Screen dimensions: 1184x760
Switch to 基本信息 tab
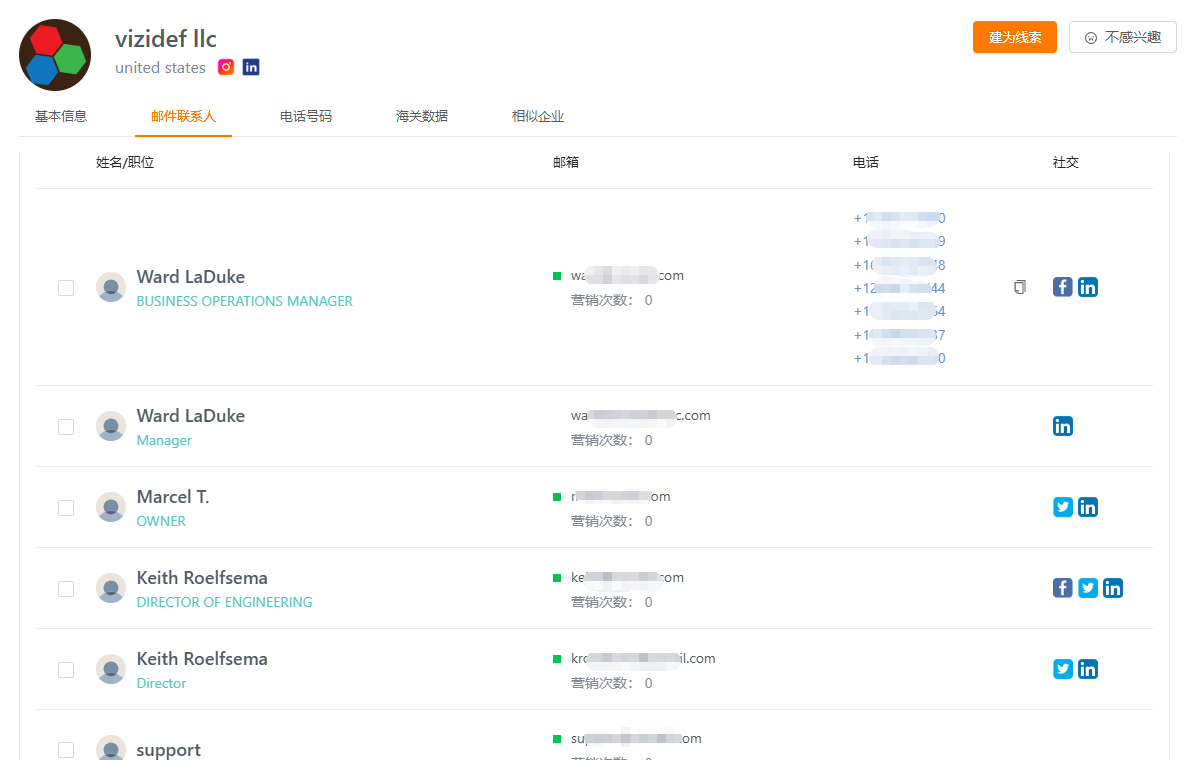click(x=61, y=116)
